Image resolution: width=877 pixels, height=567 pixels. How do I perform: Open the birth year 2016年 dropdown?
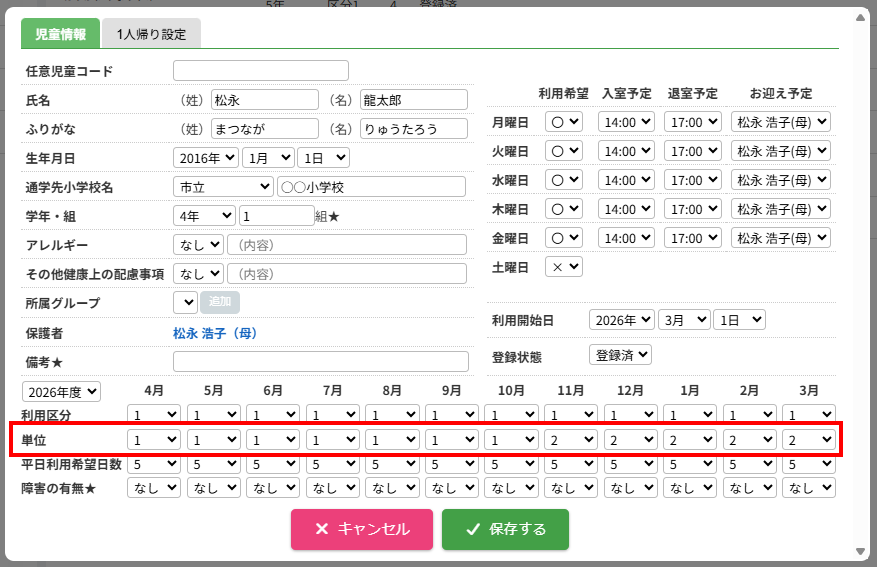click(x=206, y=158)
